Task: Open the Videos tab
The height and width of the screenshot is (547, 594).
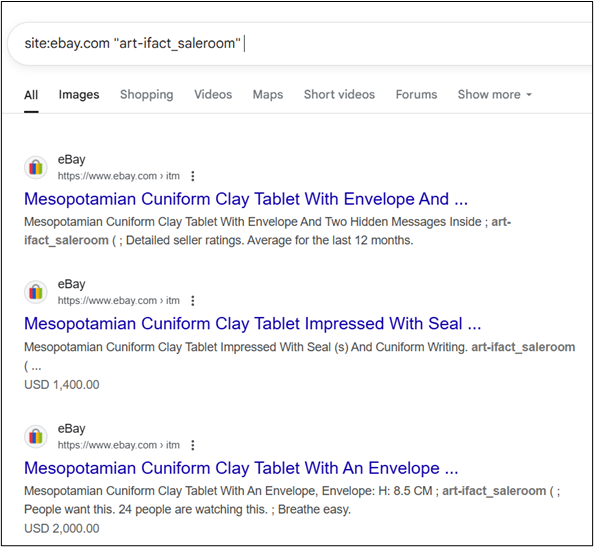Action: pyautogui.click(x=213, y=95)
